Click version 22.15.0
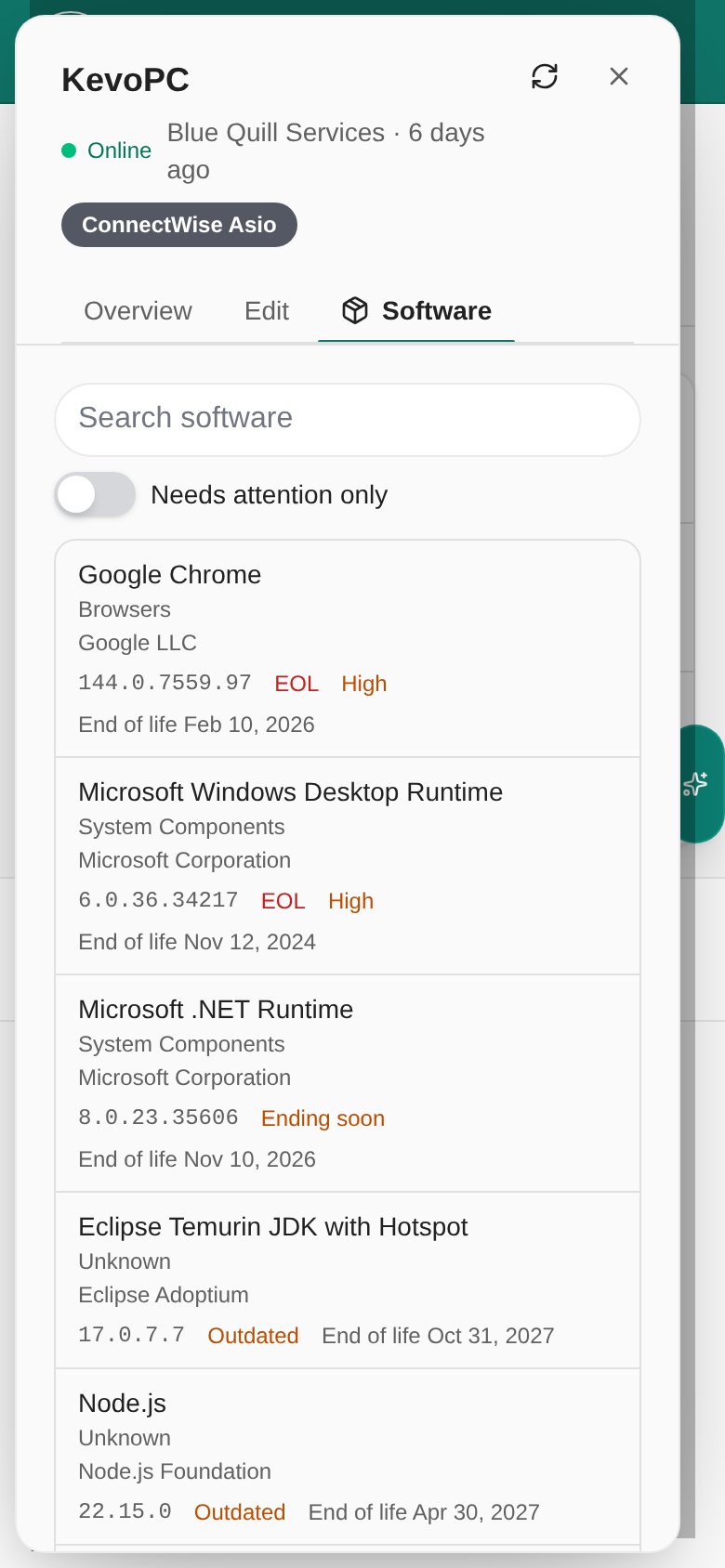The image size is (725, 1568). pyautogui.click(x=125, y=1511)
